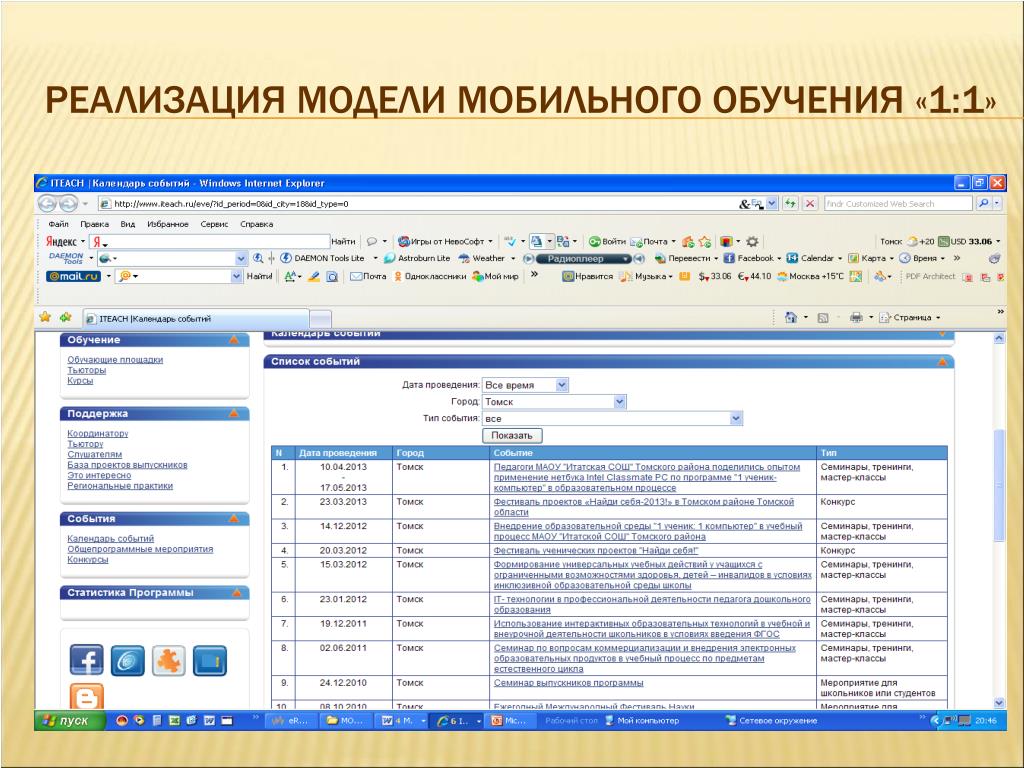Click the RSS feeds icon in command bar
The height and width of the screenshot is (768, 1024).
[x=823, y=318]
